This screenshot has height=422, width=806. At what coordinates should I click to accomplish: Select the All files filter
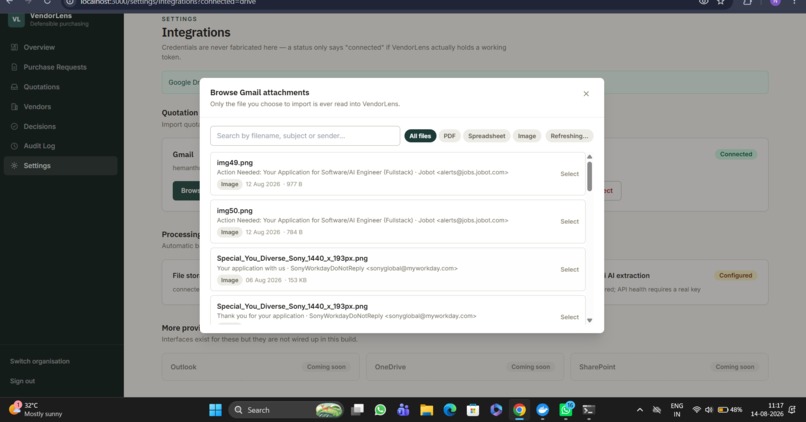click(x=420, y=136)
